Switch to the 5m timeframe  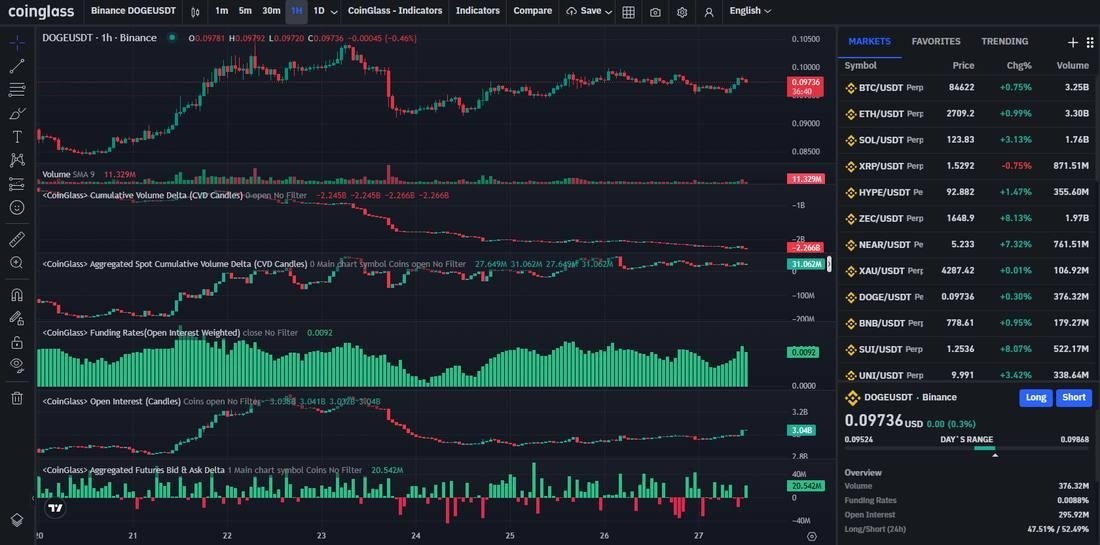245,11
